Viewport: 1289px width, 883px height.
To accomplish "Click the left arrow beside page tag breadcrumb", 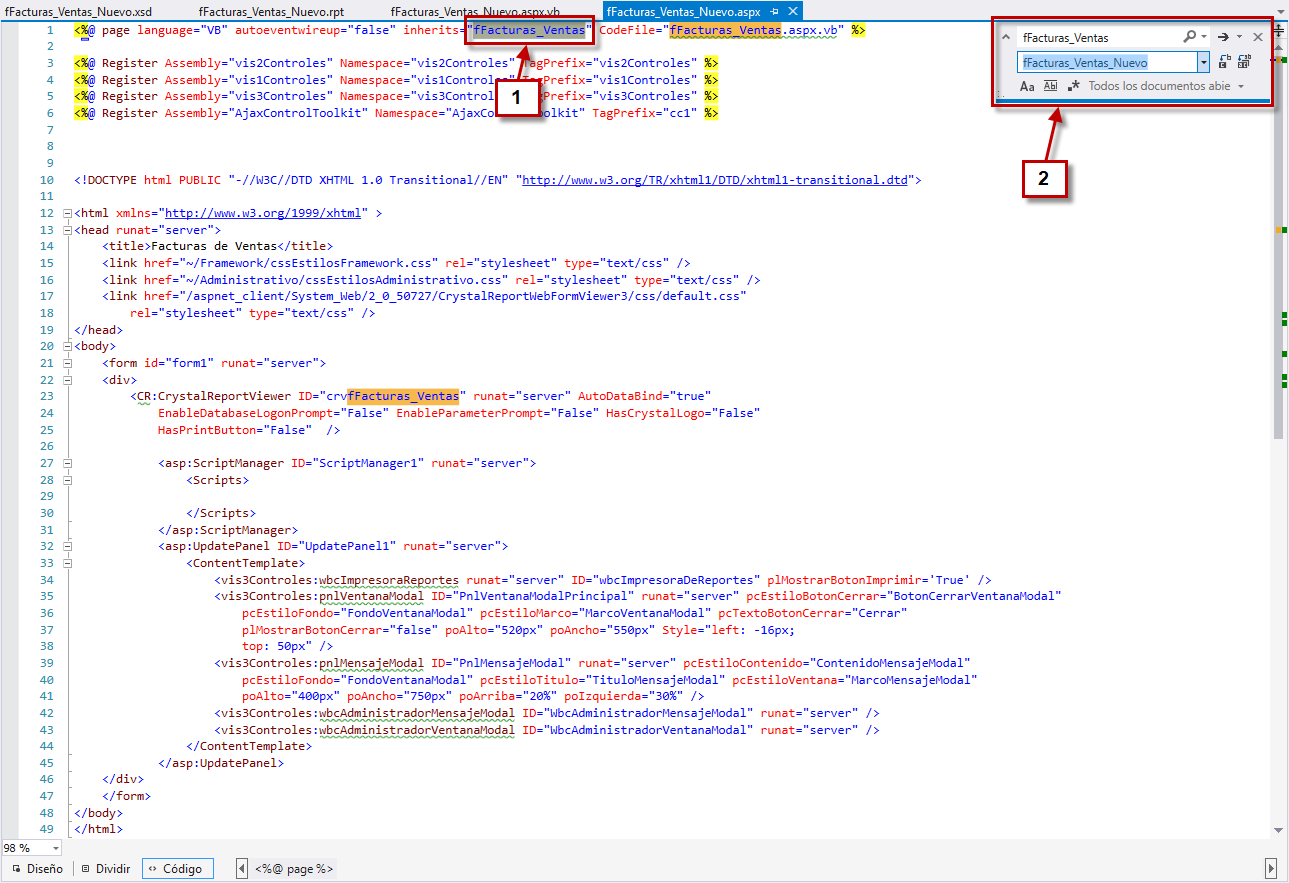I will (242, 869).
